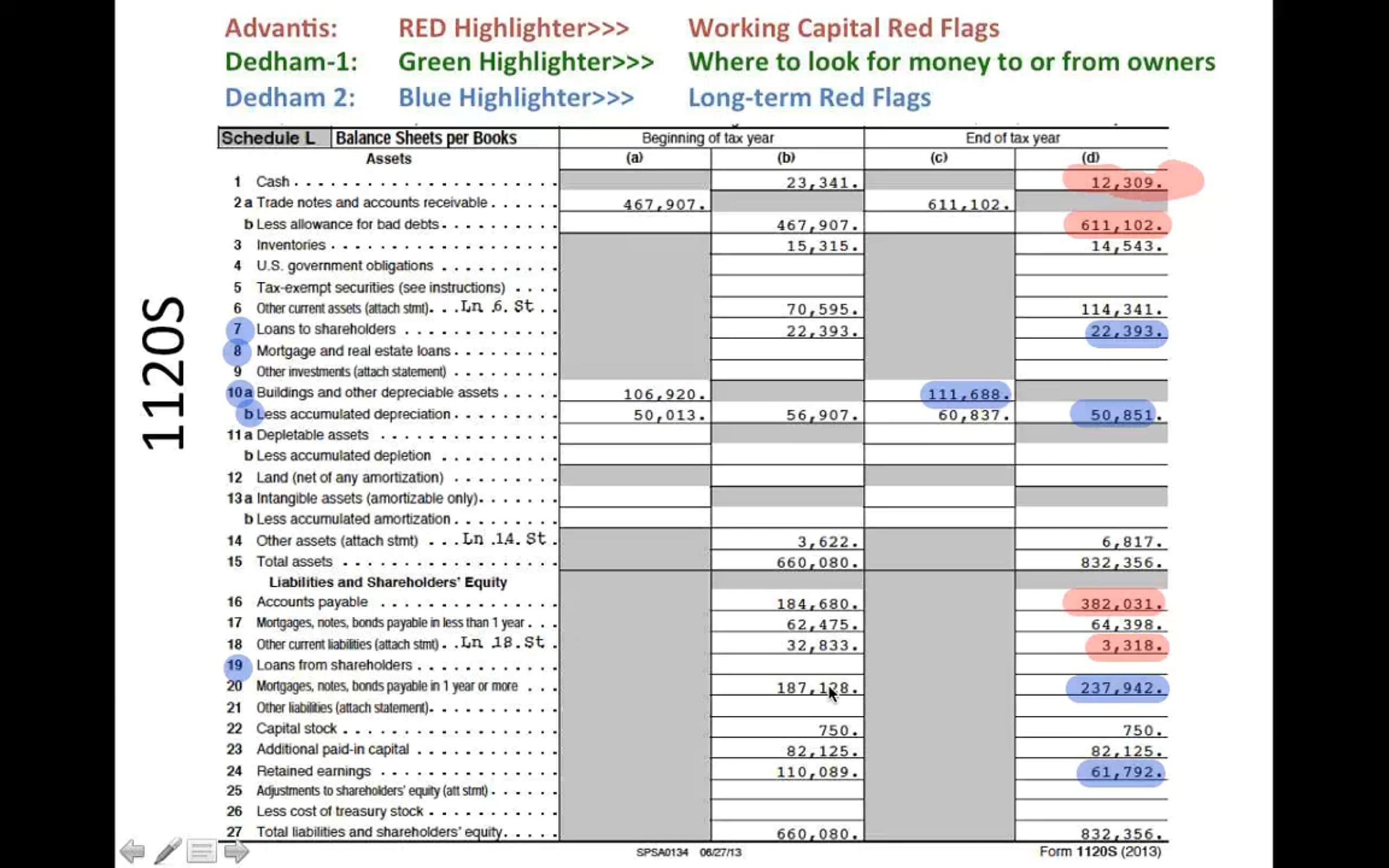The height and width of the screenshot is (868, 1389).
Task: Click the blue-circled line 7 number
Action: coord(238,329)
